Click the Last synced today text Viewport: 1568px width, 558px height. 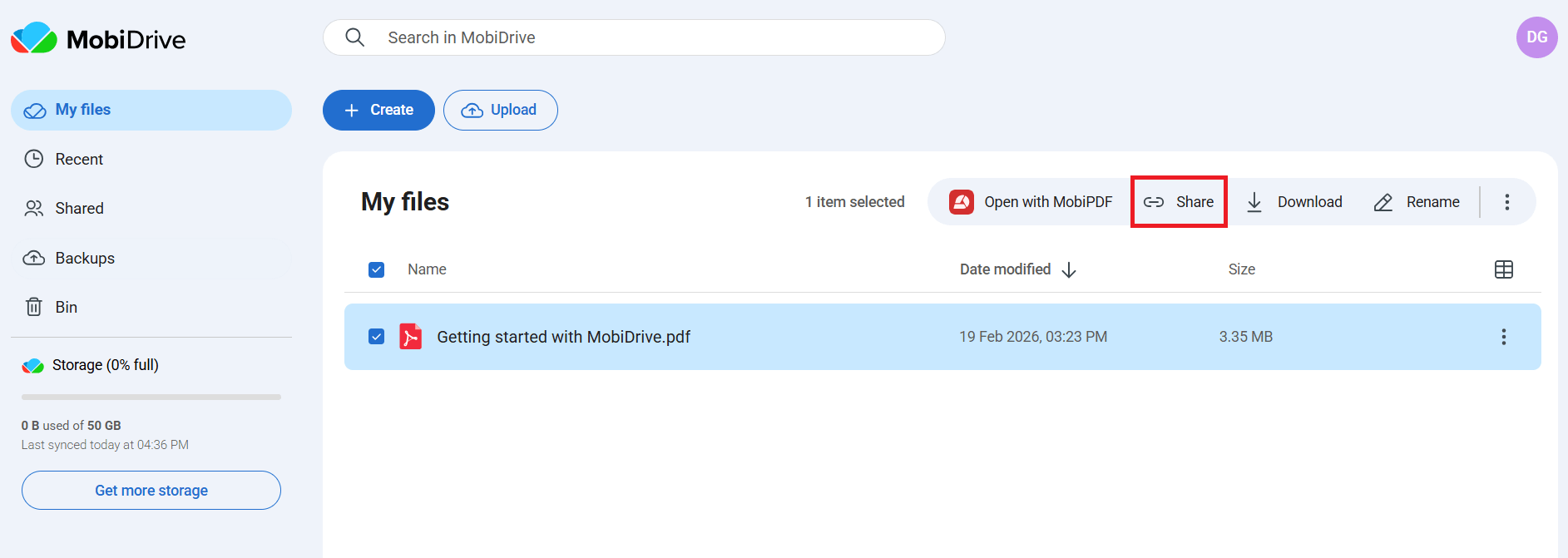point(105,445)
